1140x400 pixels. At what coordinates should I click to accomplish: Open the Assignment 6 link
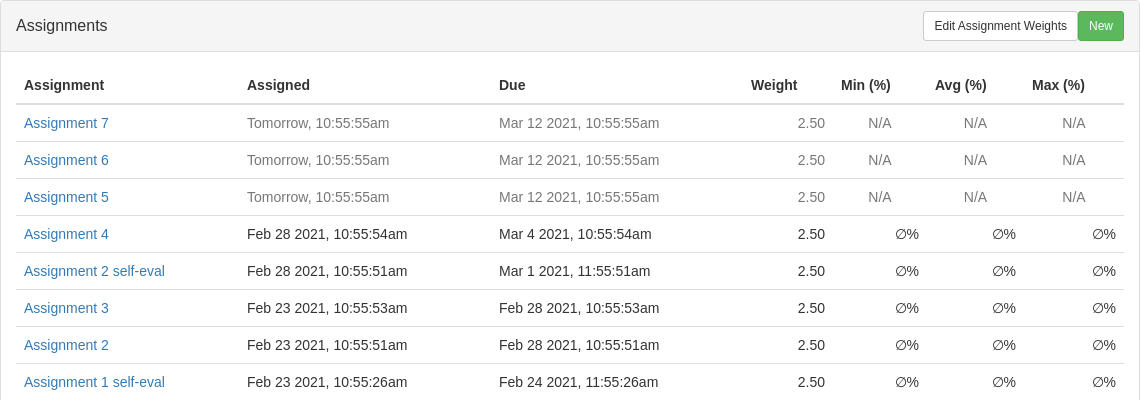(x=66, y=160)
